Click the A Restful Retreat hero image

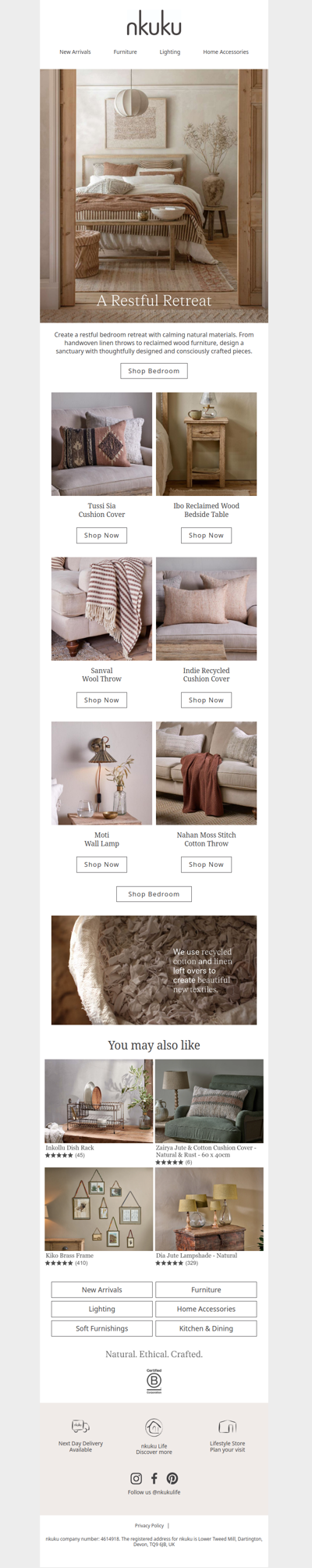pos(154,196)
